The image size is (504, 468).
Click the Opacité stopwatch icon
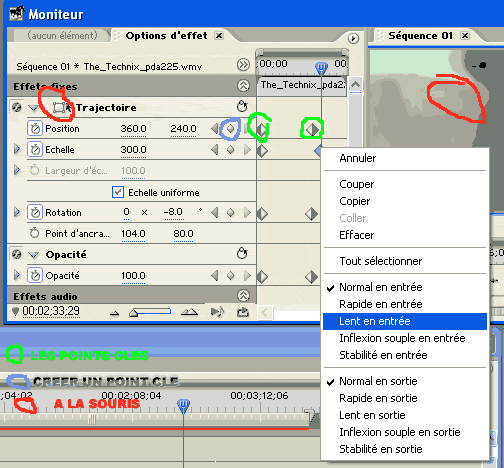click(x=35, y=276)
